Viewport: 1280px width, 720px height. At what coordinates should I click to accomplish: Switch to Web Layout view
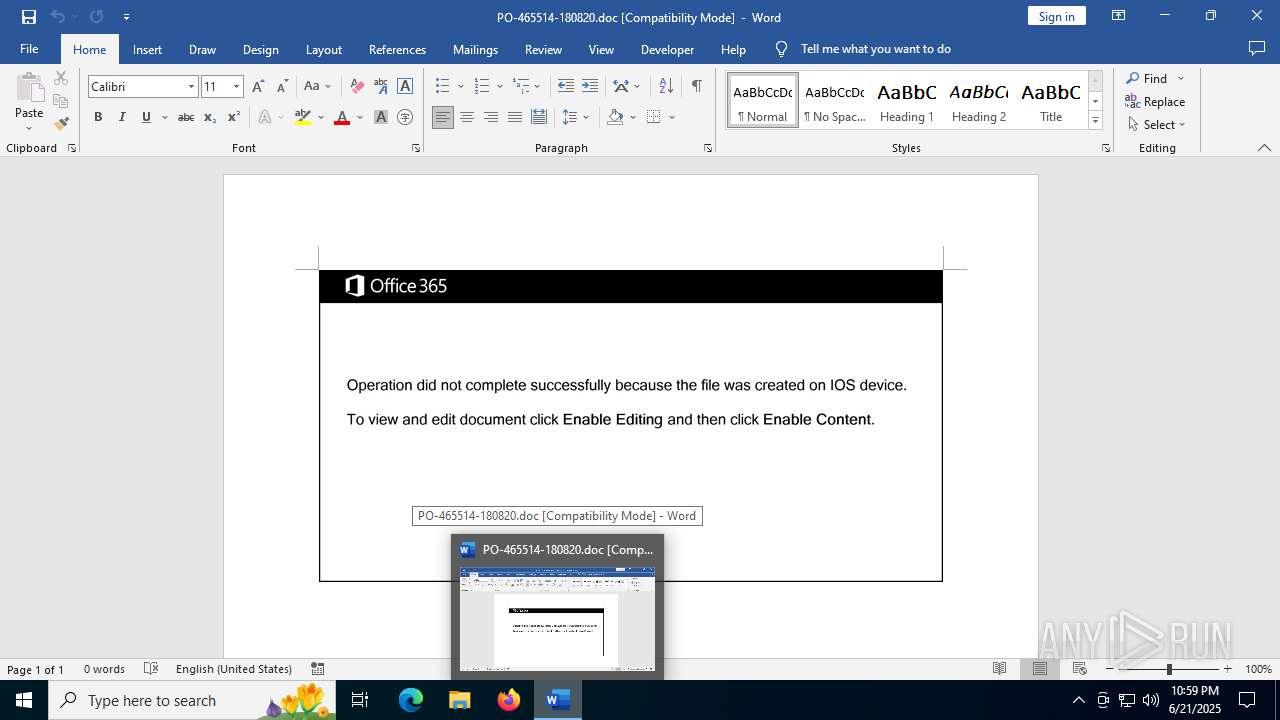1080,669
